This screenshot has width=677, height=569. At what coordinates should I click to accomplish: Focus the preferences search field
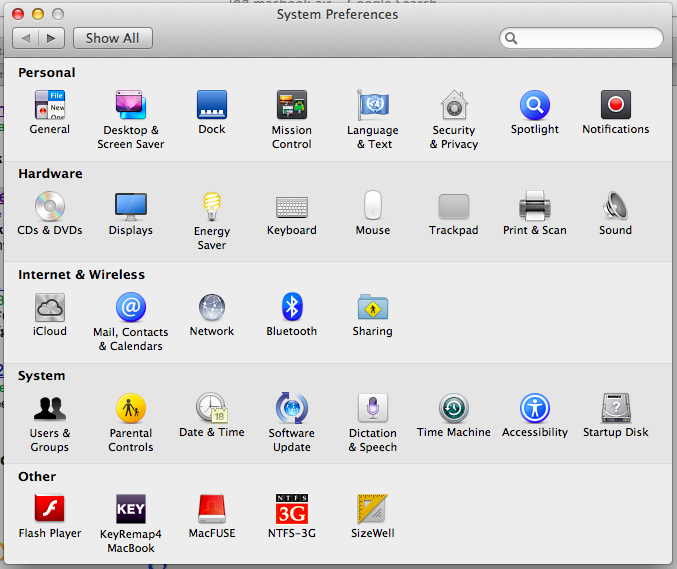pos(581,38)
